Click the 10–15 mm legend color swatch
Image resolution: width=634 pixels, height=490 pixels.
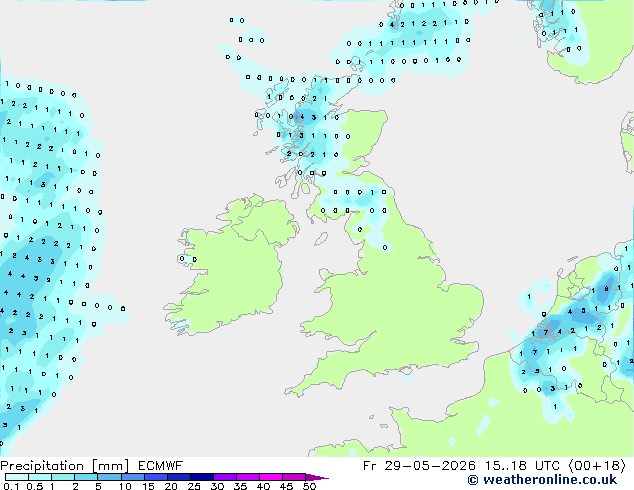coord(132,477)
